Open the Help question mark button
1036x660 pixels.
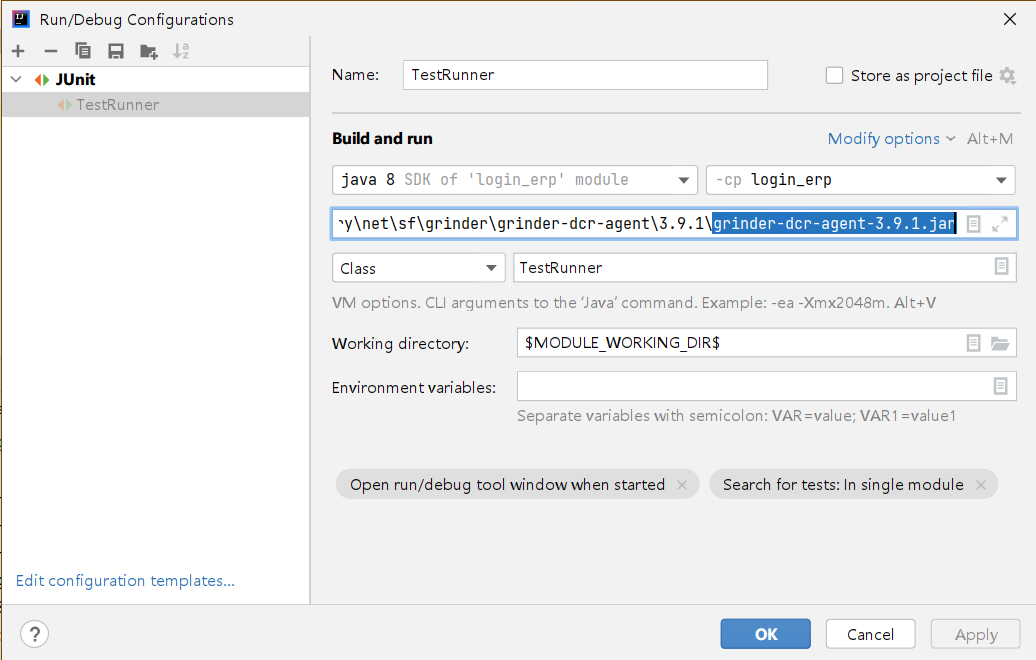[x=34, y=634]
